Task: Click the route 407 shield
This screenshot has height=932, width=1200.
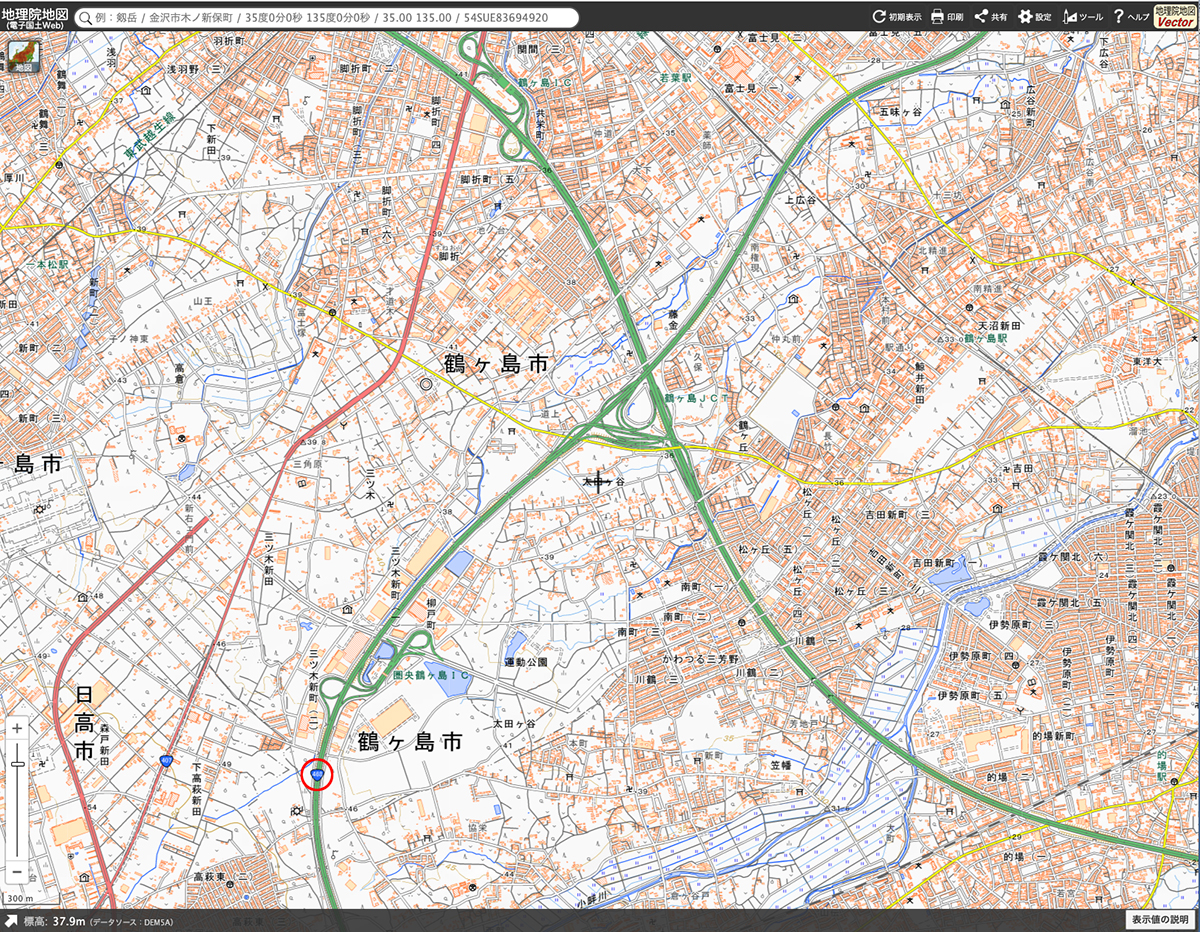Action: coord(168,761)
